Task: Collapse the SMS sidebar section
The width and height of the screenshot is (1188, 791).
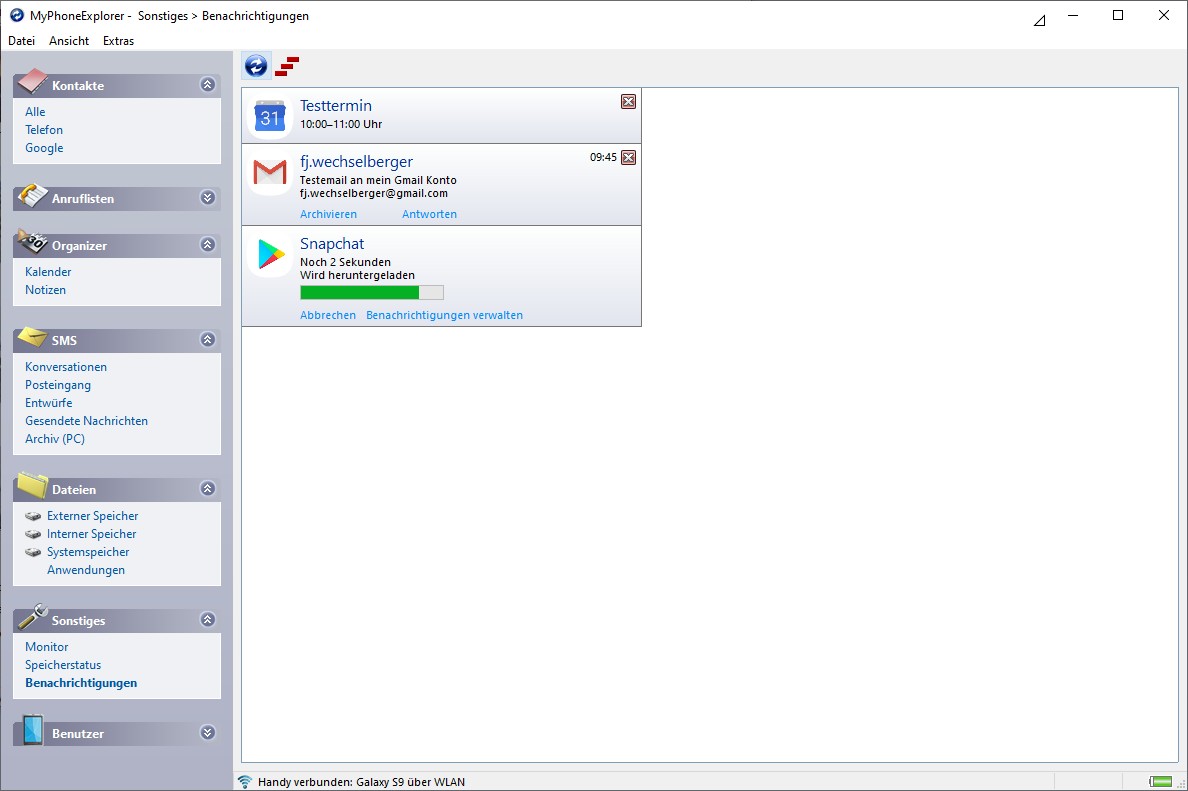Action: point(208,339)
